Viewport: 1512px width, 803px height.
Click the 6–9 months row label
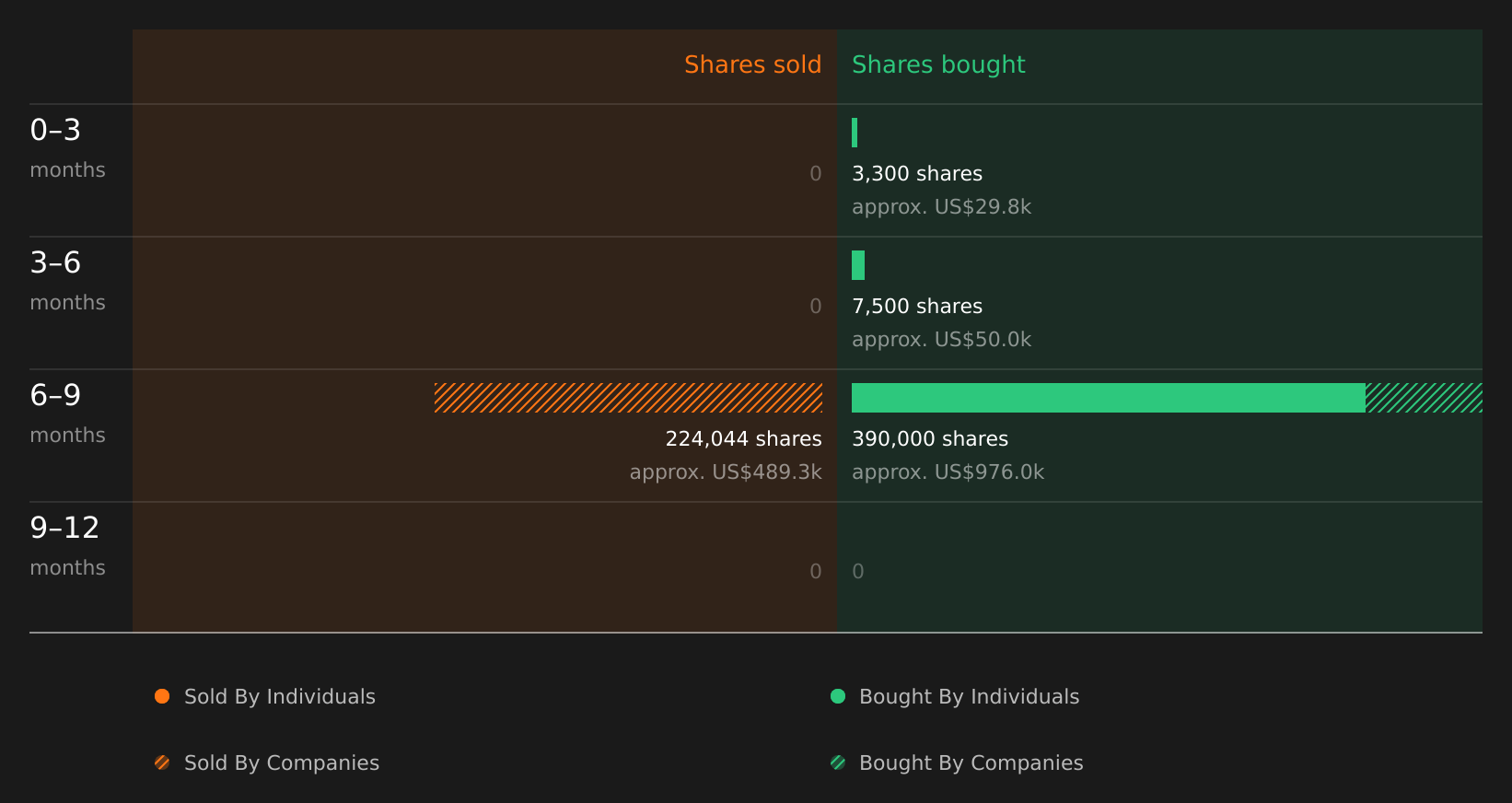click(x=67, y=413)
